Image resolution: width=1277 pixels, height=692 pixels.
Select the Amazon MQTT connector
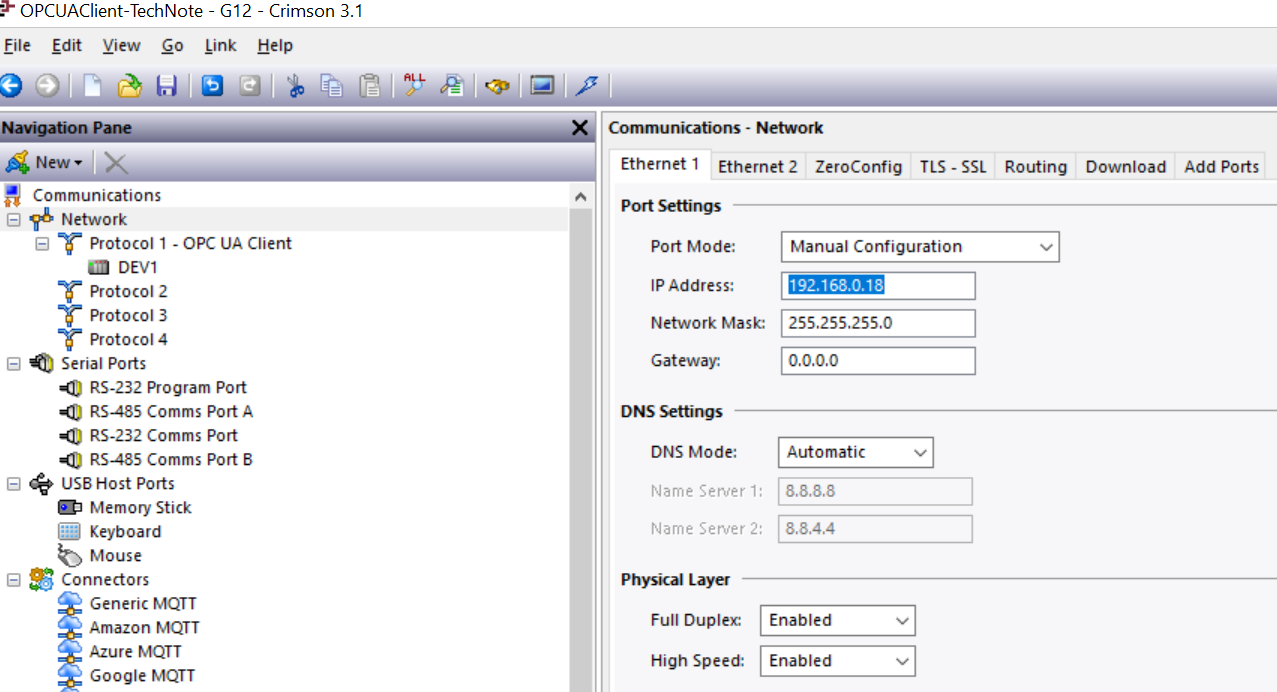144,627
